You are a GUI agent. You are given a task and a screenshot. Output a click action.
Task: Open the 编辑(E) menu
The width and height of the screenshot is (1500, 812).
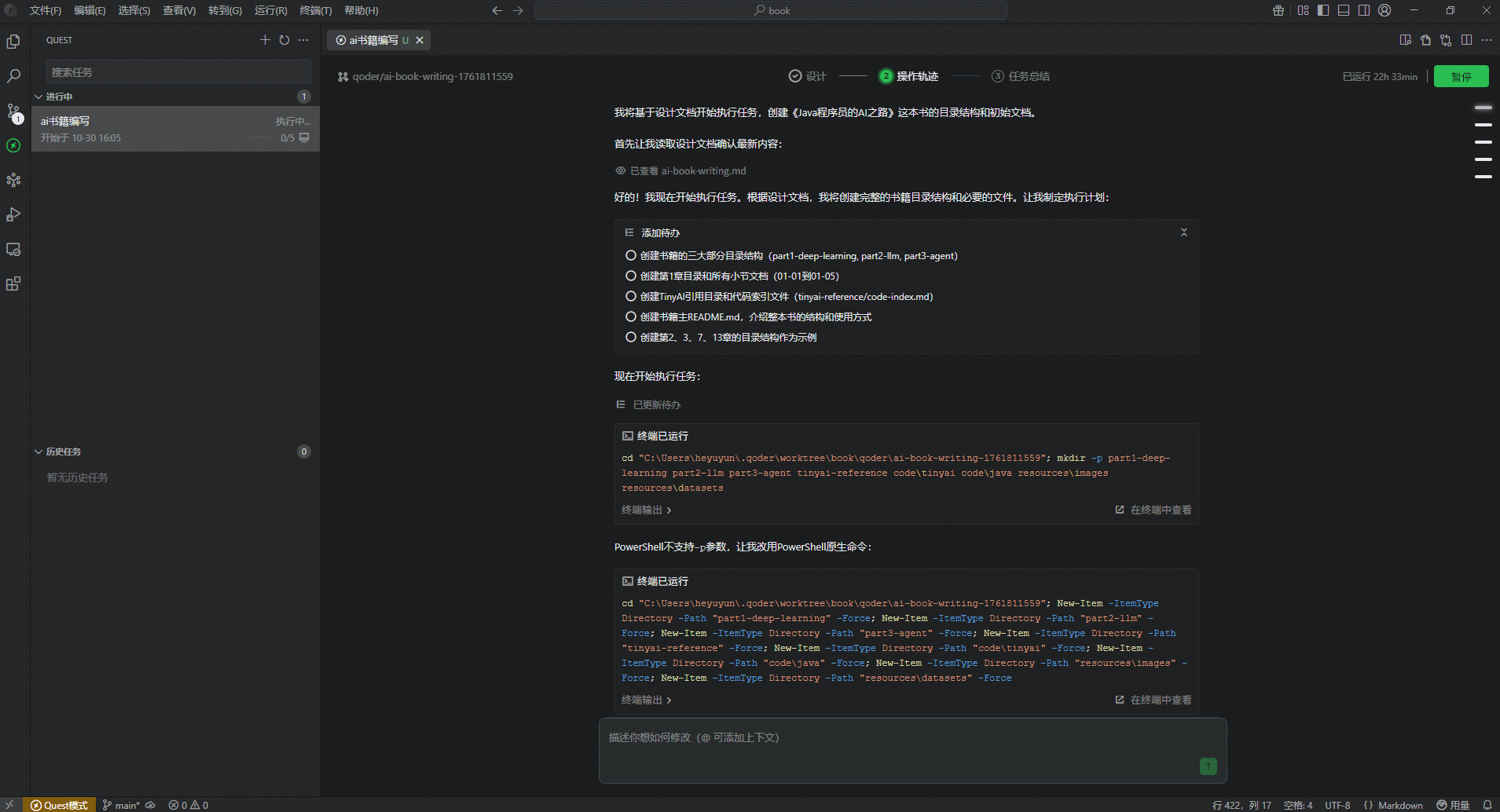(x=90, y=10)
